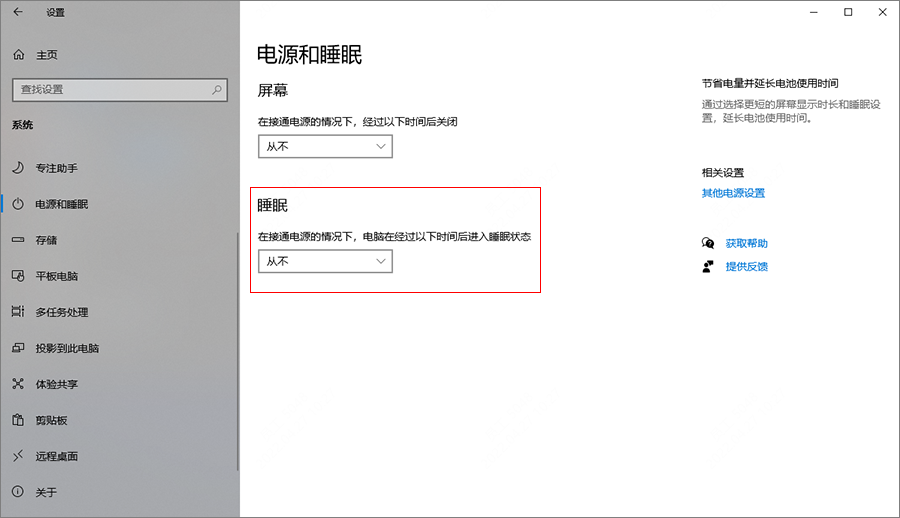Click the Home (主页) icon
The width and height of the screenshot is (900, 518).
[x=18, y=55]
